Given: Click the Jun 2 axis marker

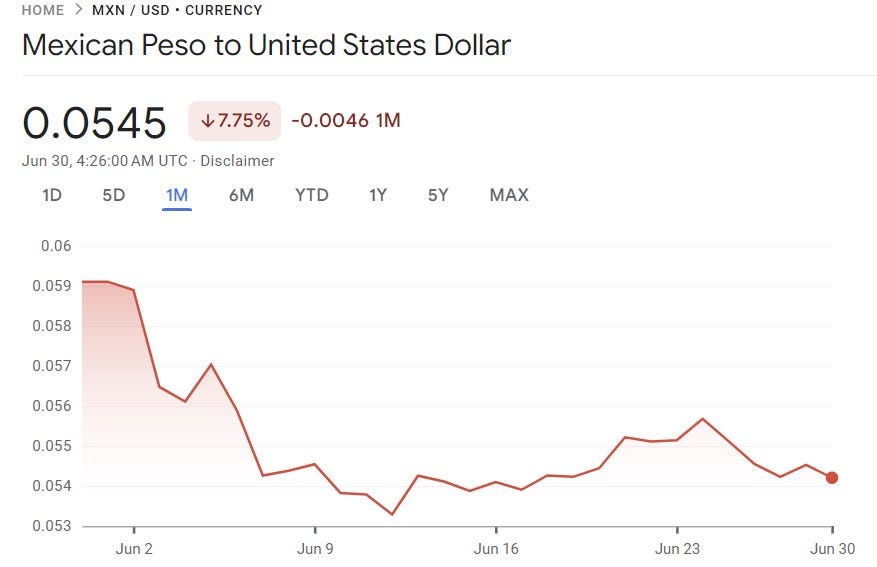Looking at the screenshot, I should point(134,549).
